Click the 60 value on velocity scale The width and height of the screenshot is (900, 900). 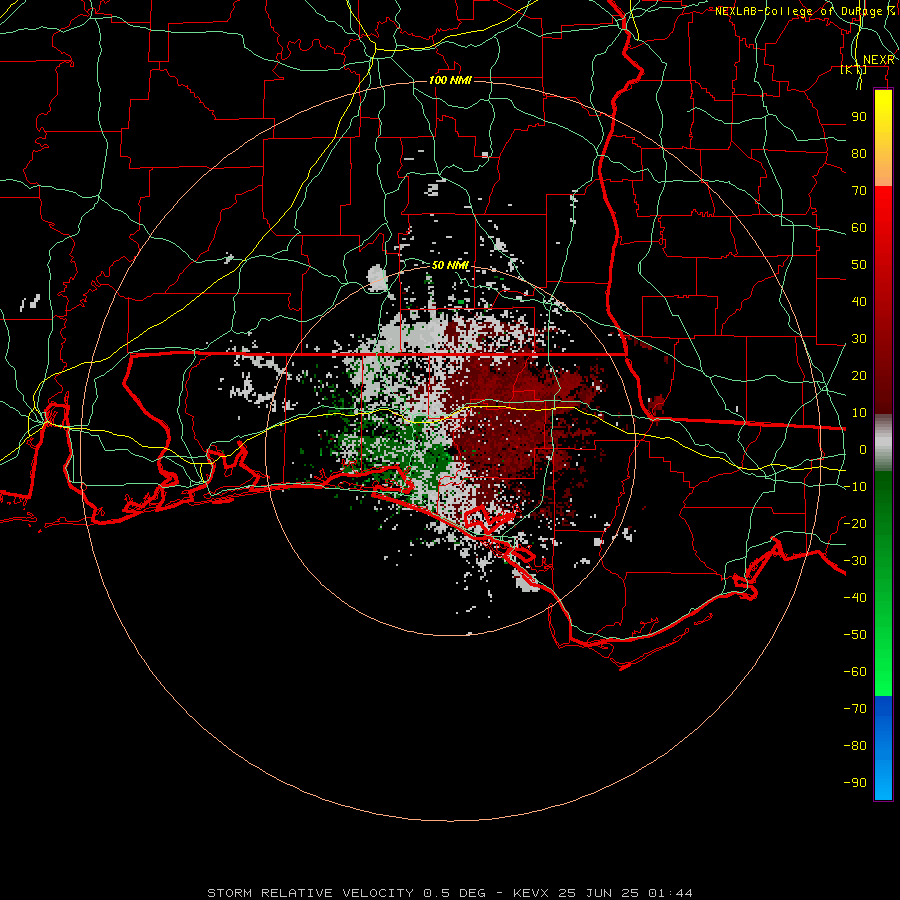tap(859, 228)
